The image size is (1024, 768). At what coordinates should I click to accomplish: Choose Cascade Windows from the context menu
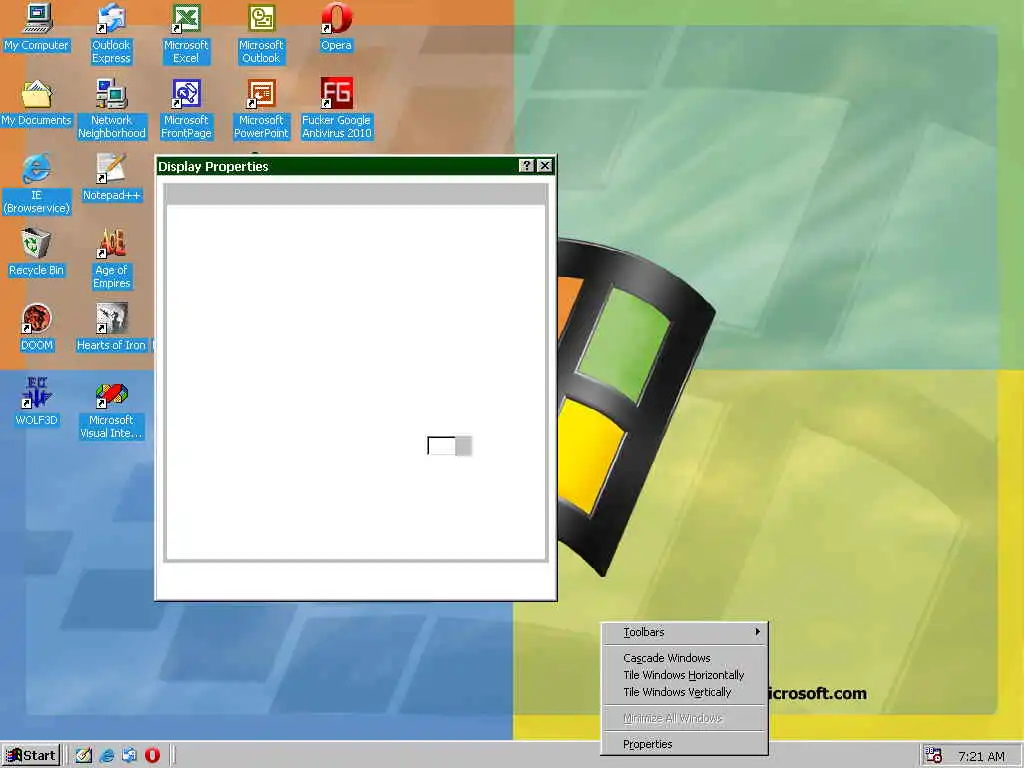684,658
